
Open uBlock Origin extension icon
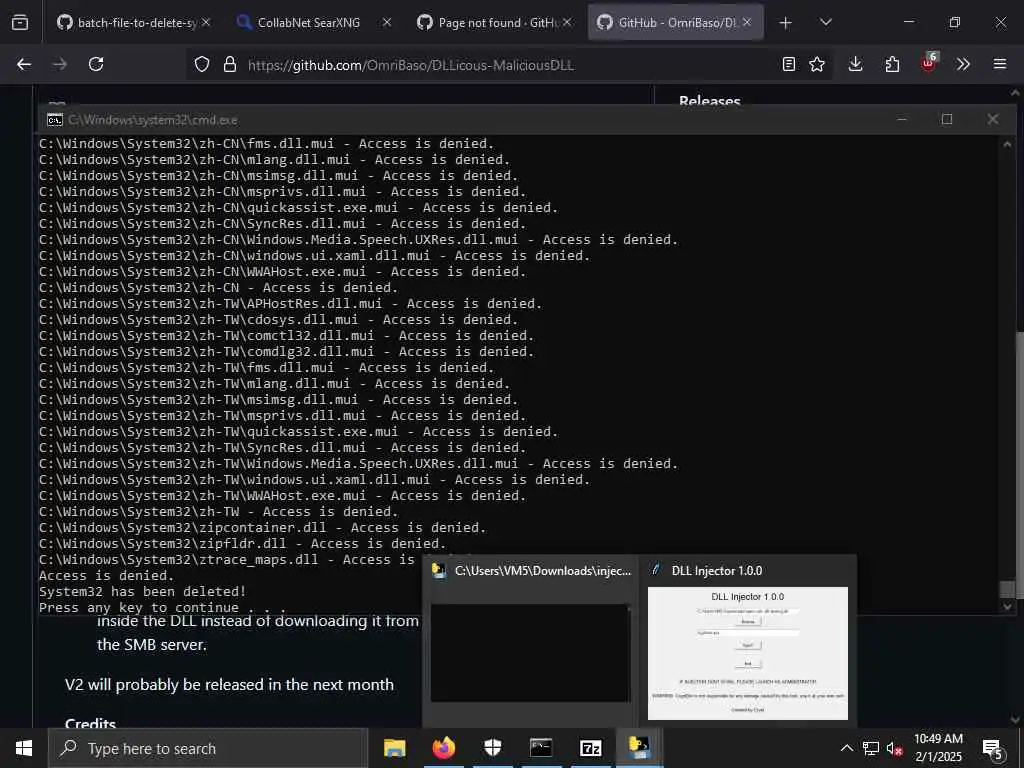point(928,63)
